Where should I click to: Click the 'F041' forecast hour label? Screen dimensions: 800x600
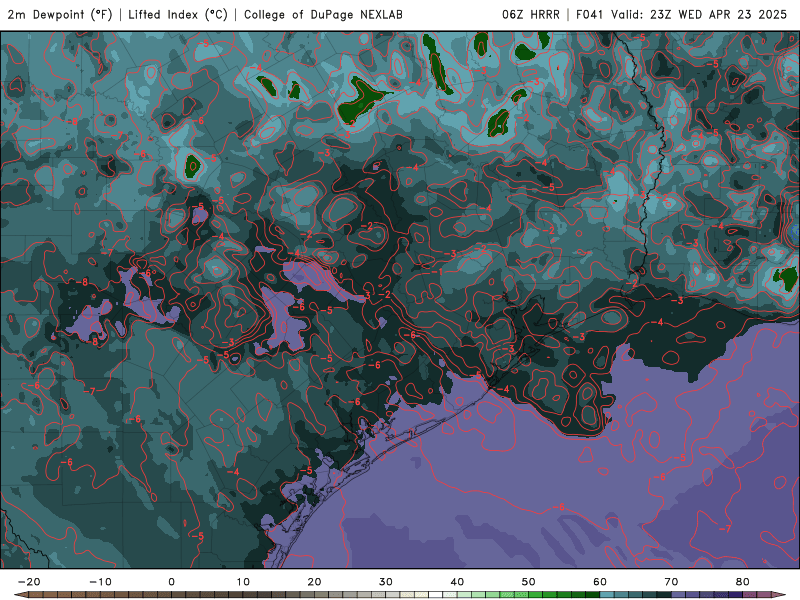[589, 14]
